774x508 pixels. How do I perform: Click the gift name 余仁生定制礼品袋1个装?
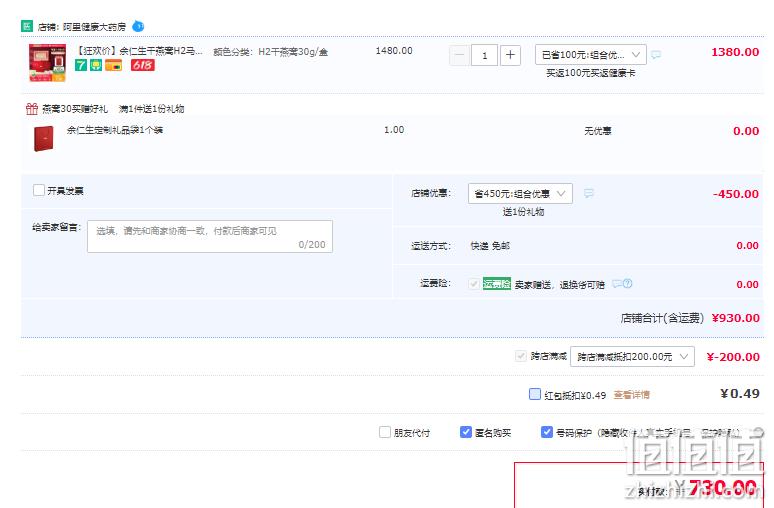point(115,130)
